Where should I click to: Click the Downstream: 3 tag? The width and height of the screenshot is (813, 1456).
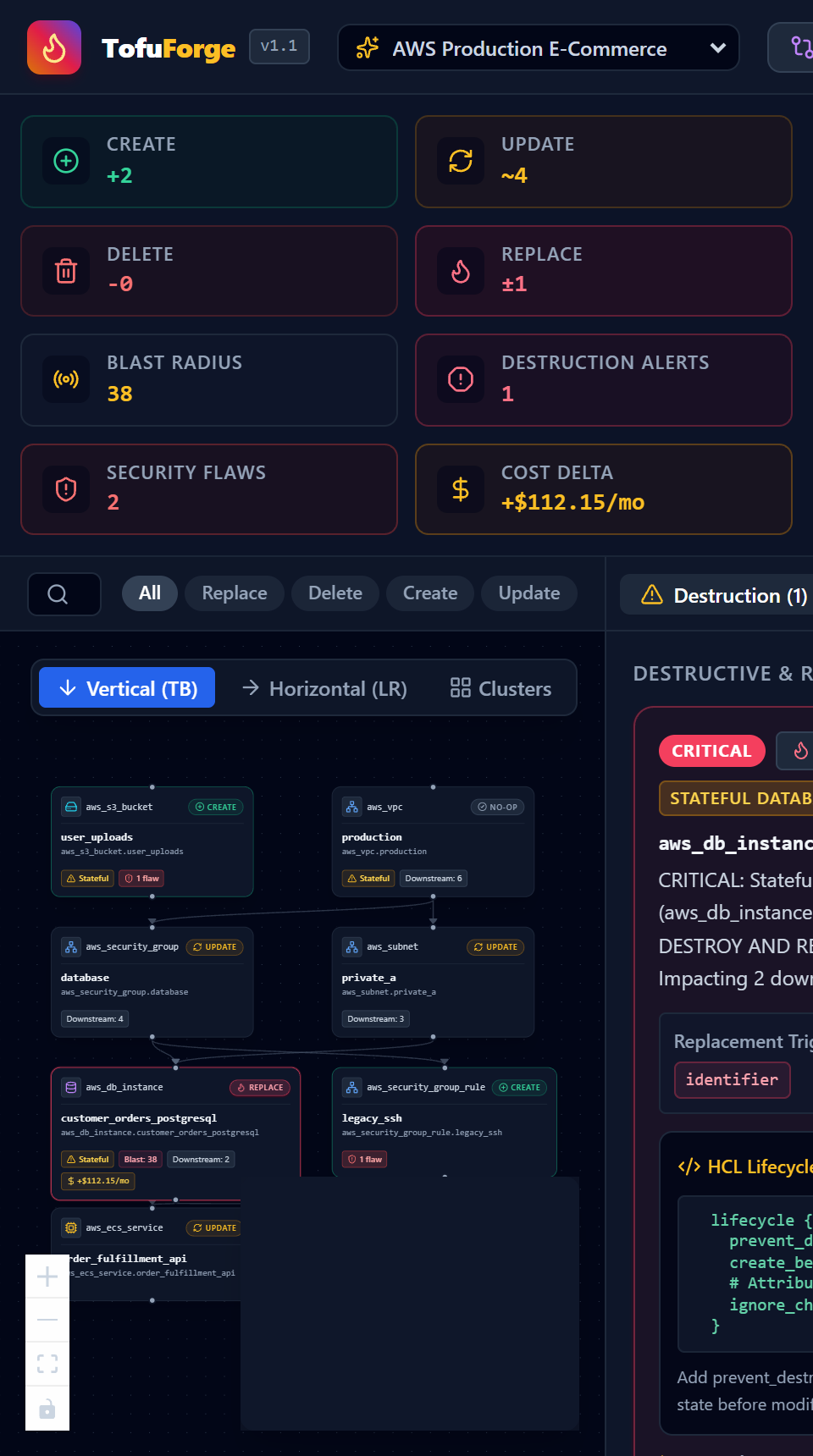point(375,1019)
